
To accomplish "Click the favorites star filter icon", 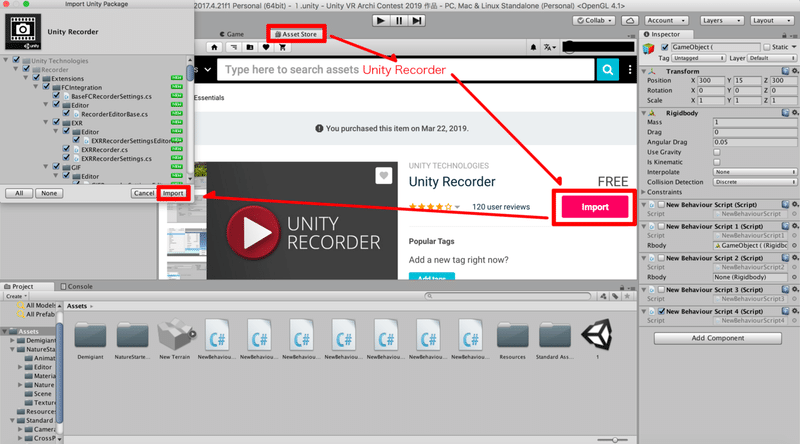I will (x=627, y=296).
